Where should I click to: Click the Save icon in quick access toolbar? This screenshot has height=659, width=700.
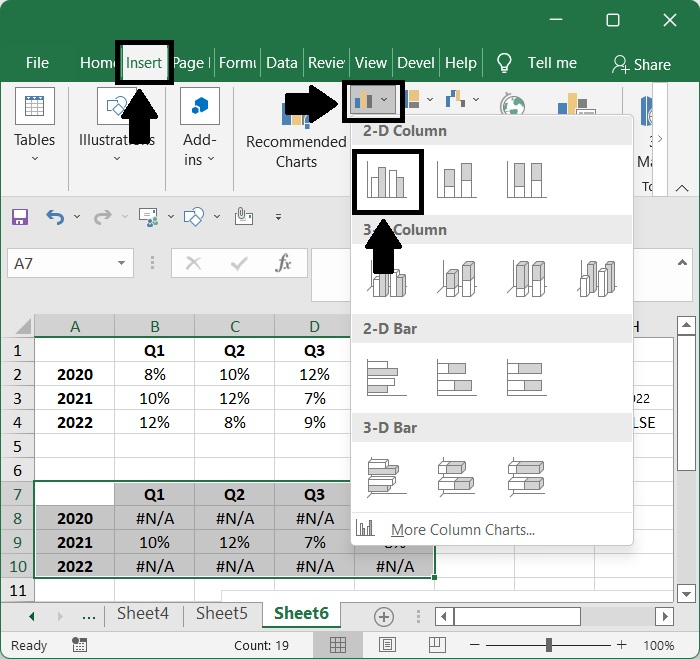pyautogui.click(x=20, y=217)
